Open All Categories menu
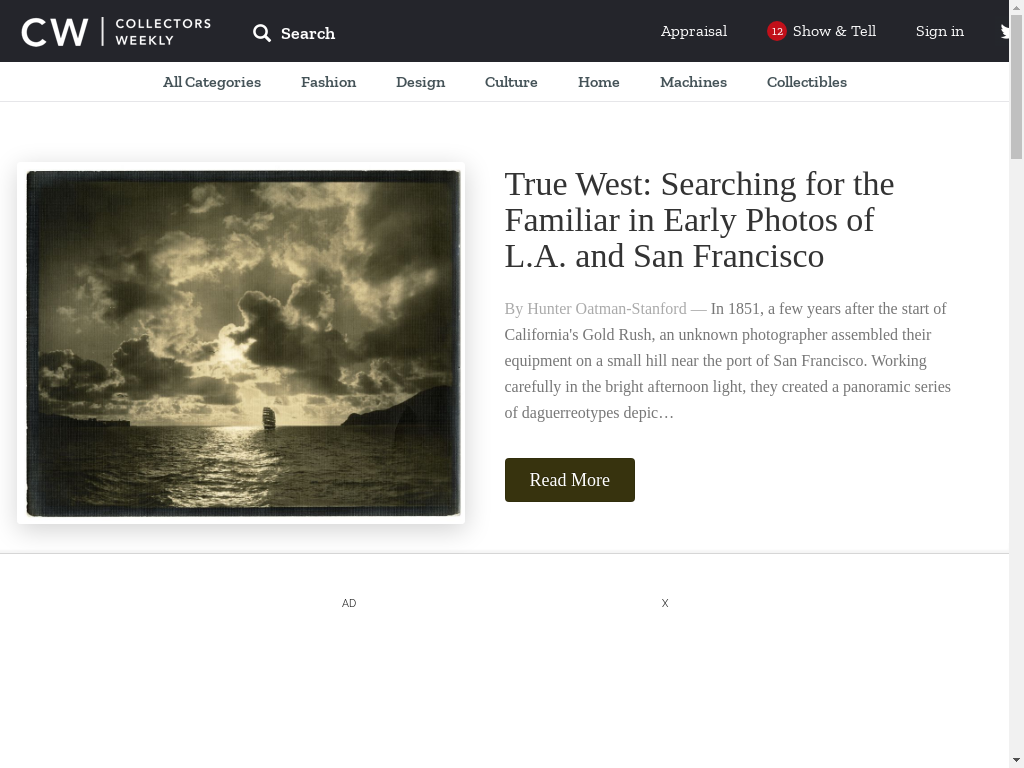This screenshot has height=768, width=1024. [212, 82]
